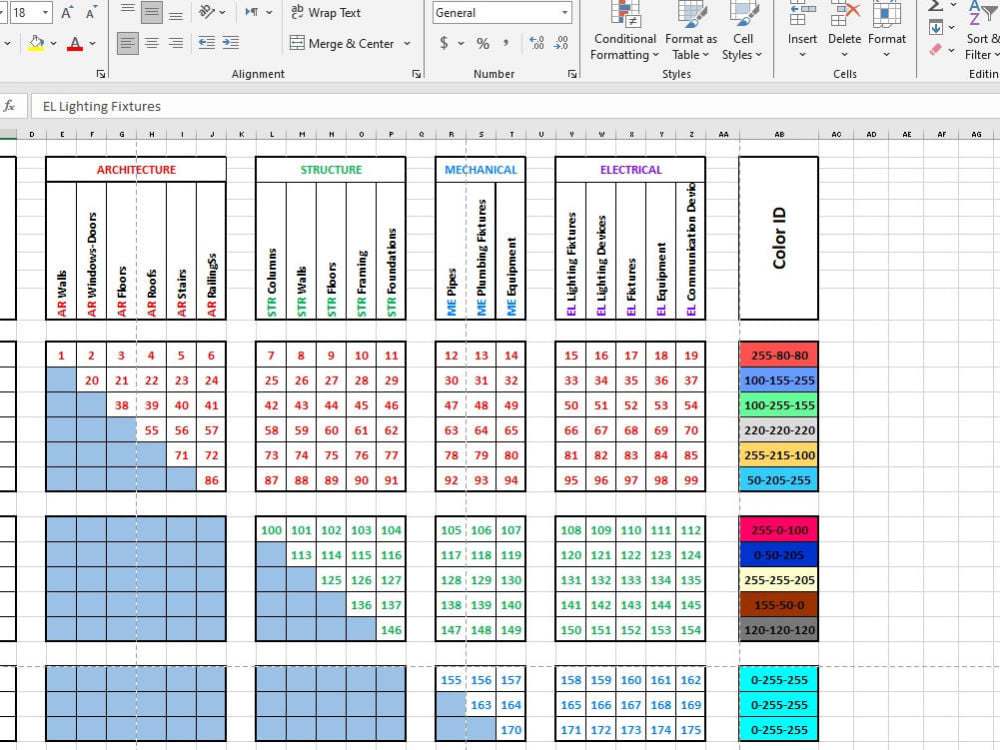Select the Color ID header cell
This screenshot has height=750, width=1000.
tap(779, 239)
